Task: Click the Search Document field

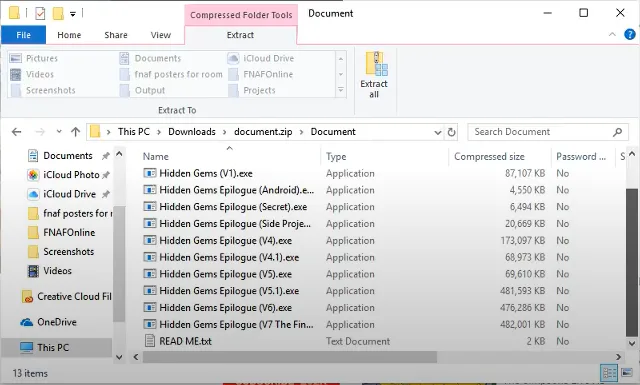Action: (x=547, y=132)
